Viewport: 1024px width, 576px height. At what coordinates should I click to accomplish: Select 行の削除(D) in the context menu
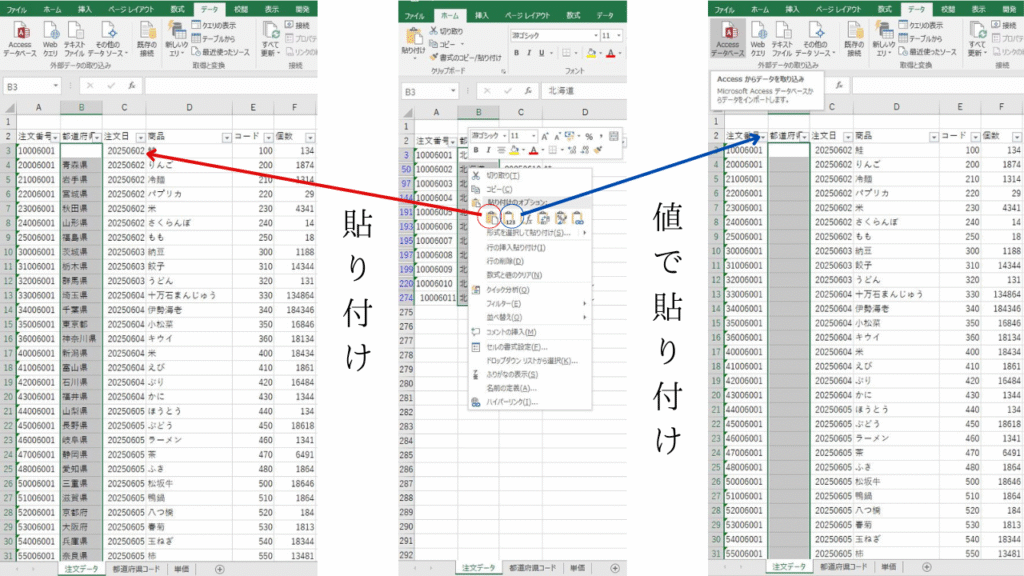click(x=505, y=261)
